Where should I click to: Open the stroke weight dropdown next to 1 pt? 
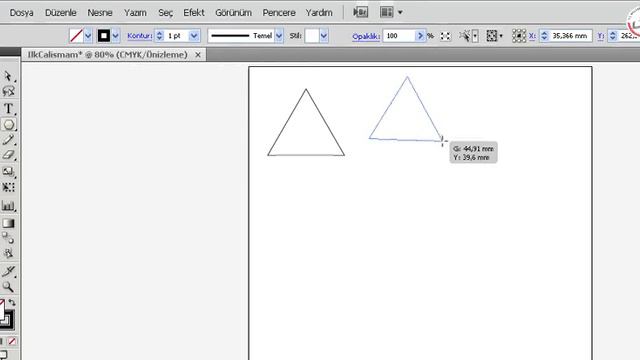194,36
